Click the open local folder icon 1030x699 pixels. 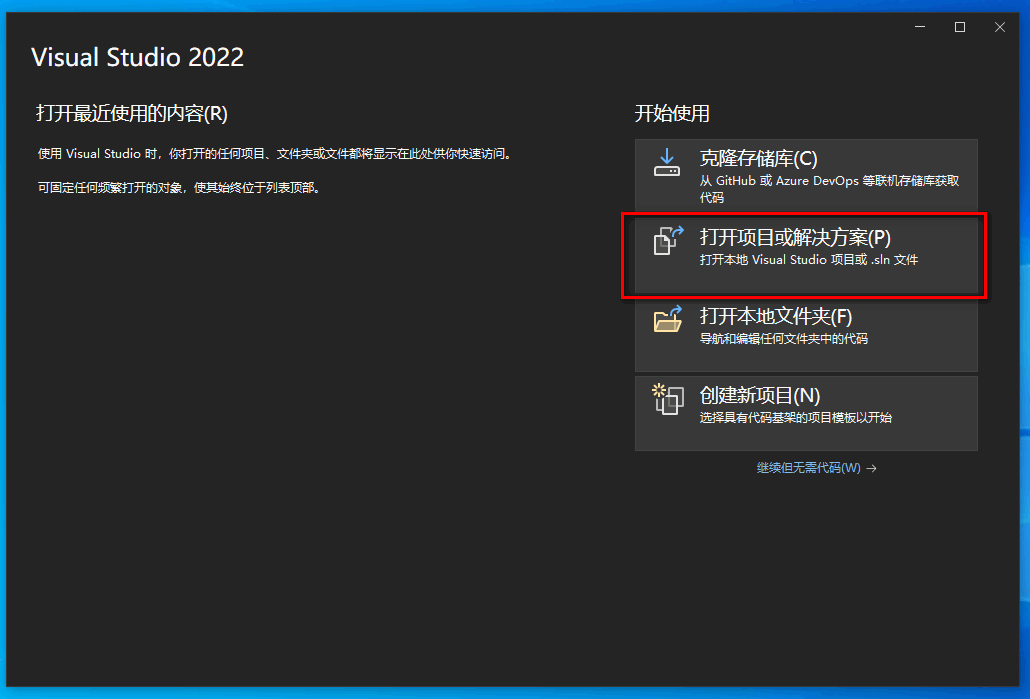pyautogui.click(x=667, y=323)
